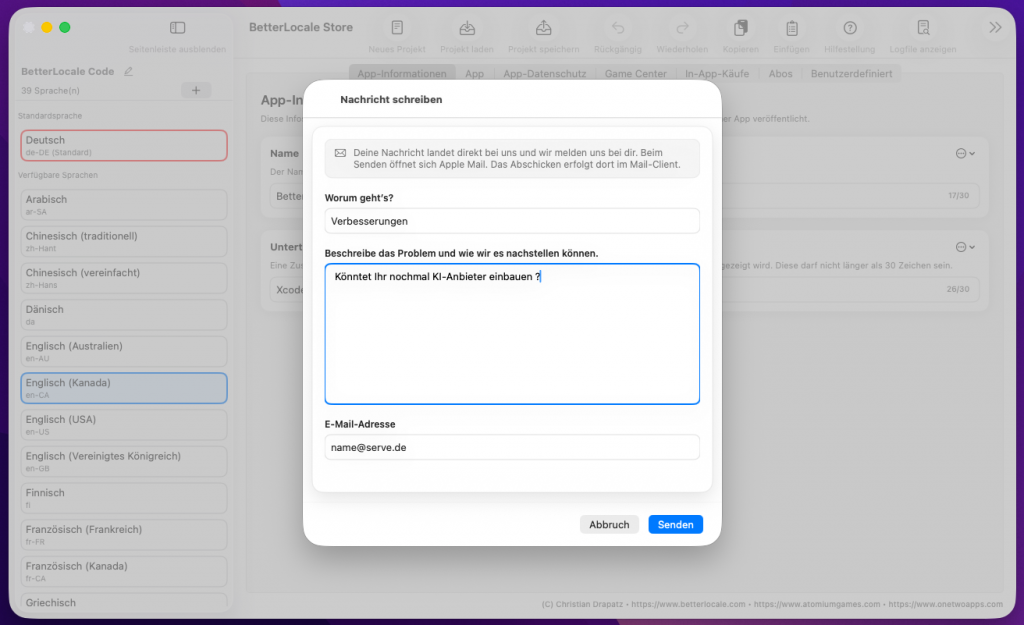
Task: Switch to the Game Center tab
Action: click(635, 74)
